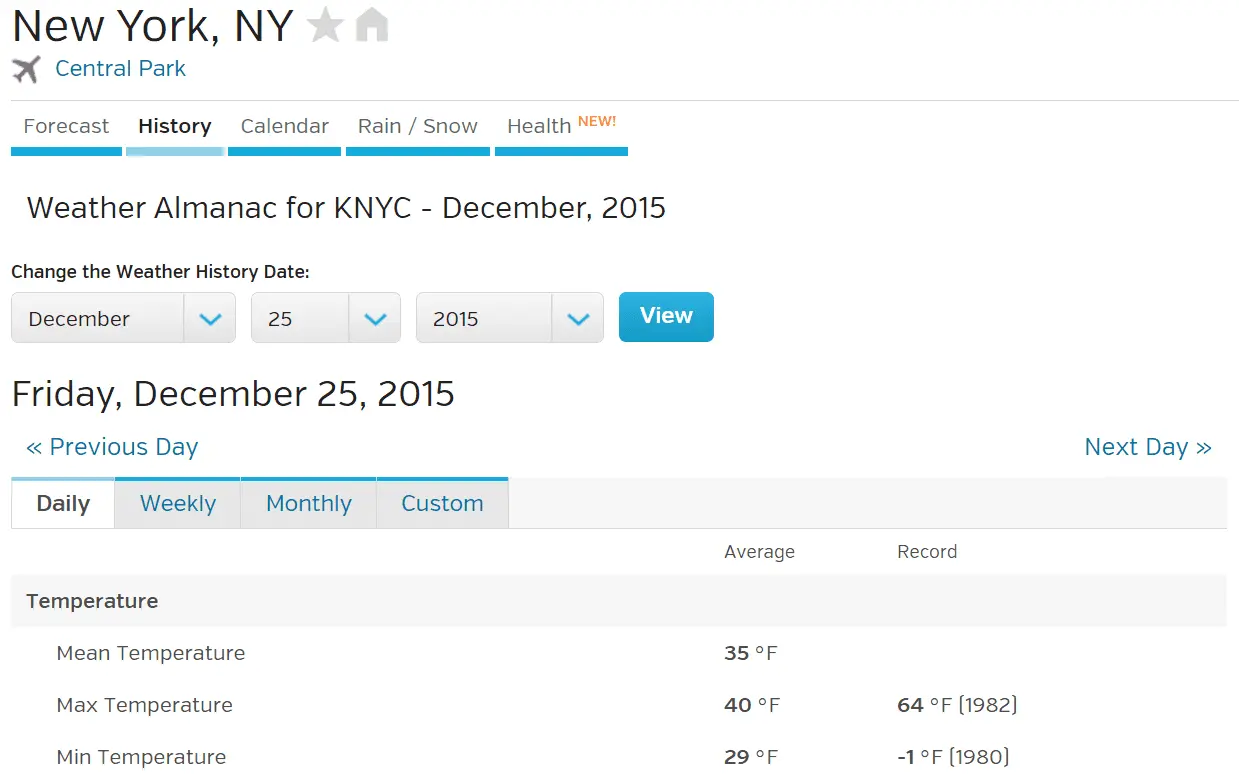Open the day dropdown showing 25

click(325, 318)
